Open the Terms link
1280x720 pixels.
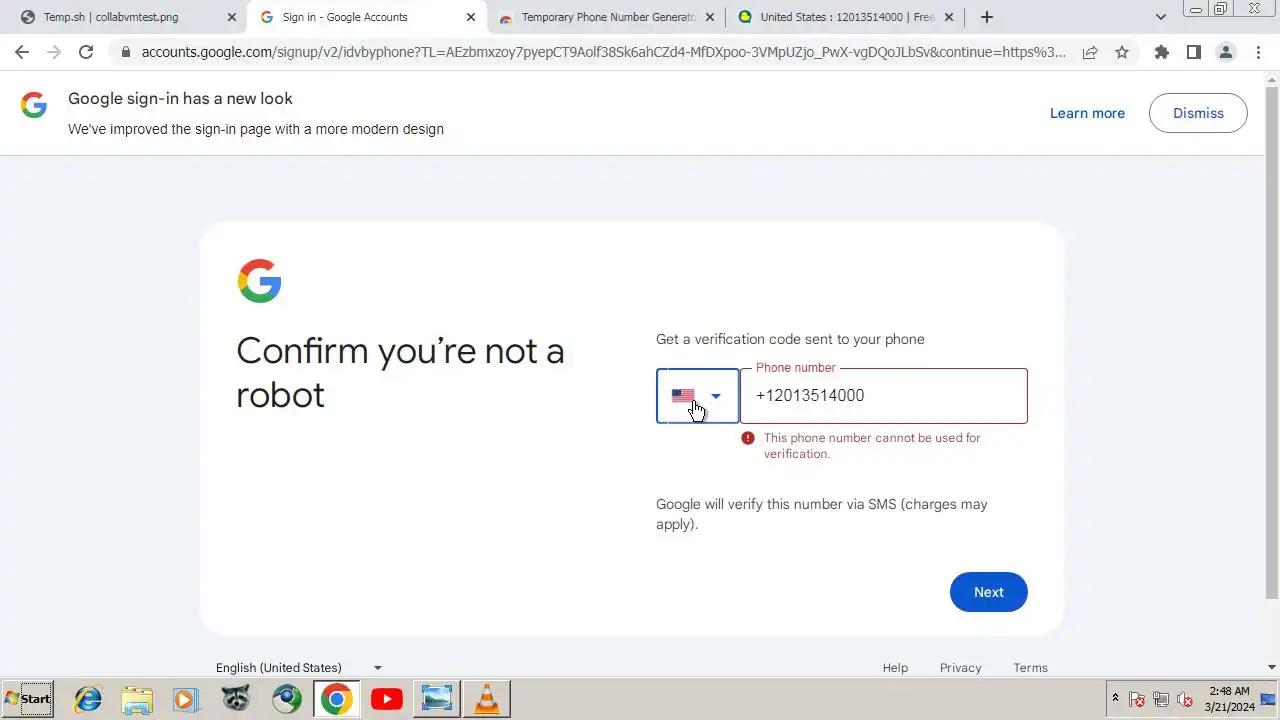[1030, 668]
